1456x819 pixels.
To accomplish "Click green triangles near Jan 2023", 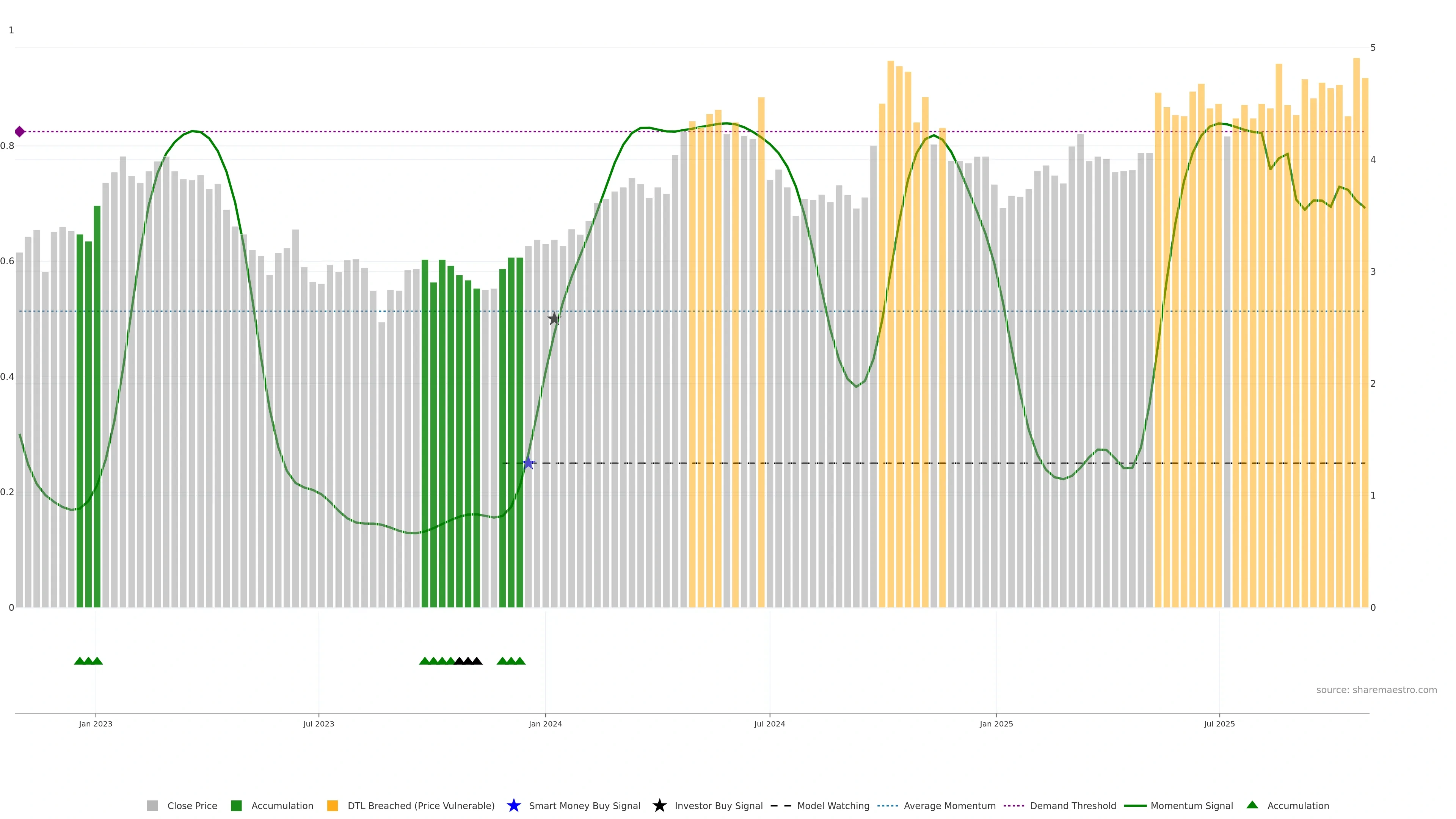I will pyautogui.click(x=88, y=661).
